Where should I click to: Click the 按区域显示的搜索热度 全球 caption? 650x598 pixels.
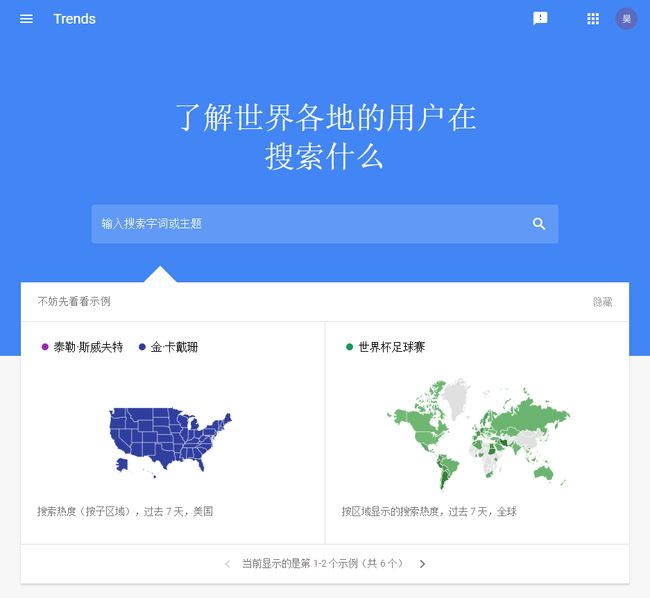(429, 511)
